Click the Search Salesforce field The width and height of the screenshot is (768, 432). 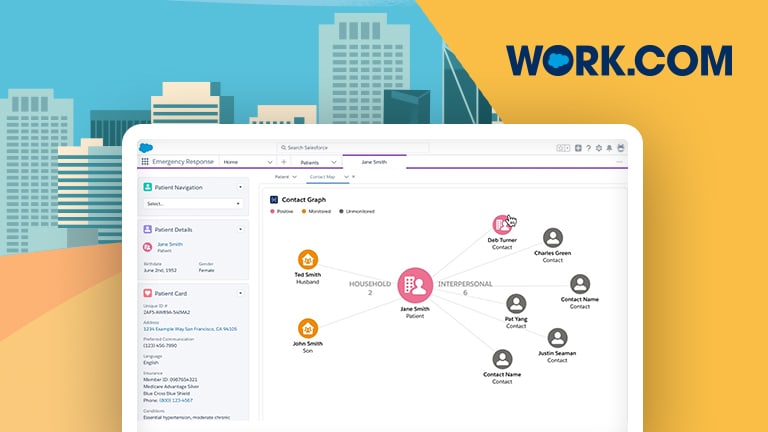352,148
